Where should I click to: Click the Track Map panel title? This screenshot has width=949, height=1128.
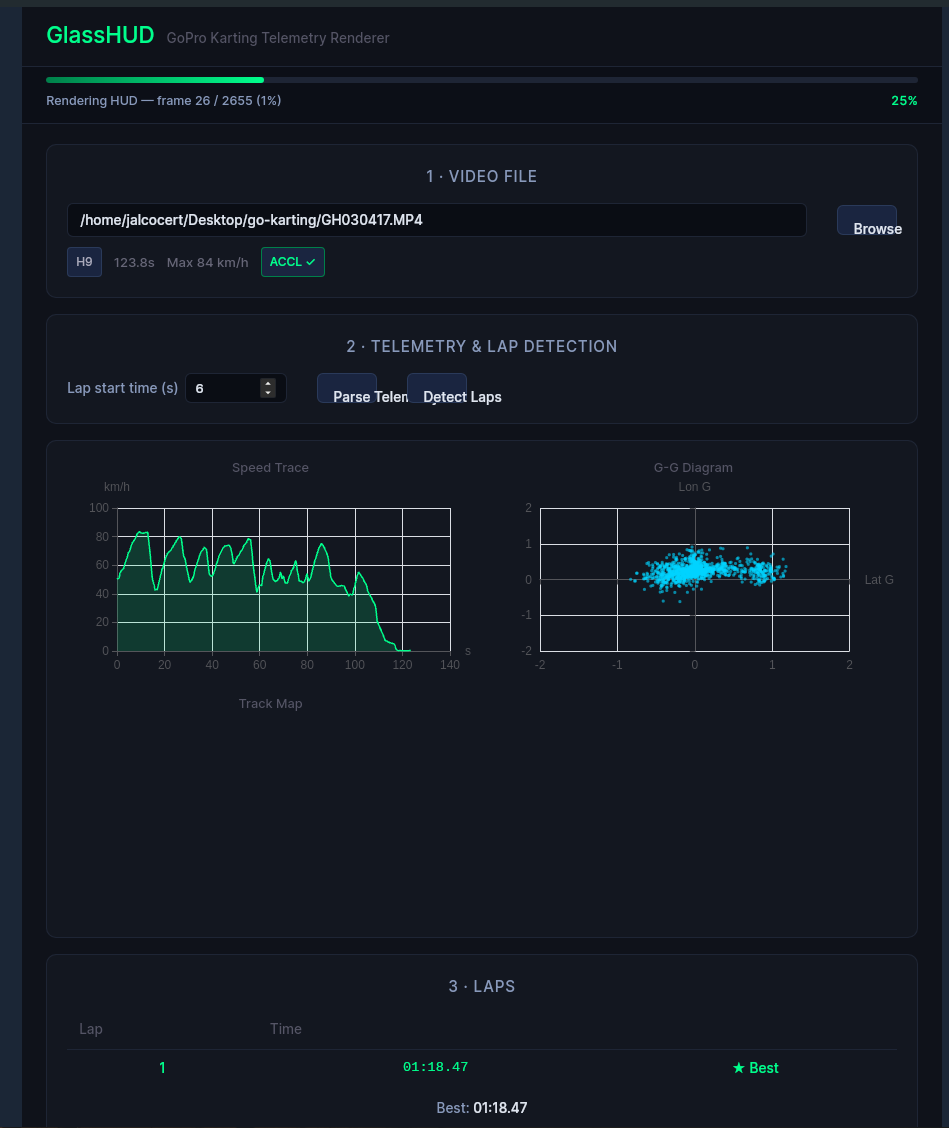[270, 703]
